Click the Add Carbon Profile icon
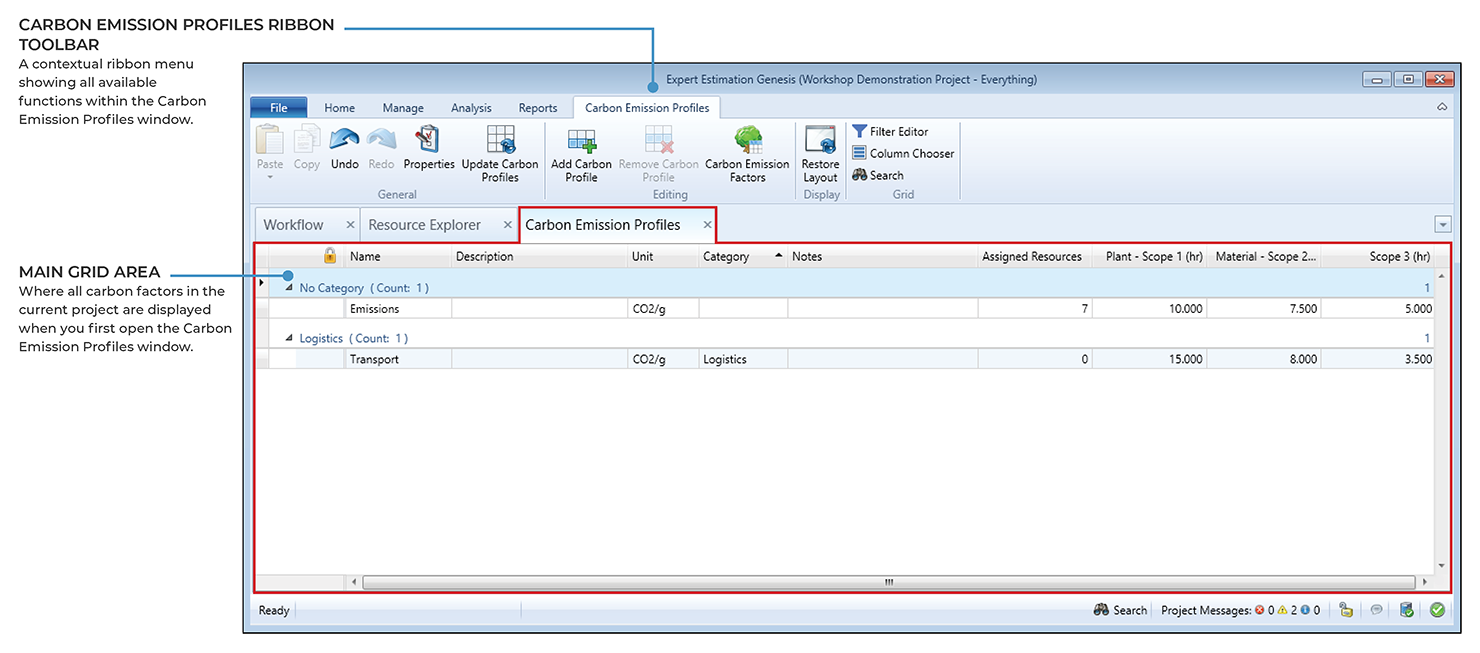 pos(581,141)
